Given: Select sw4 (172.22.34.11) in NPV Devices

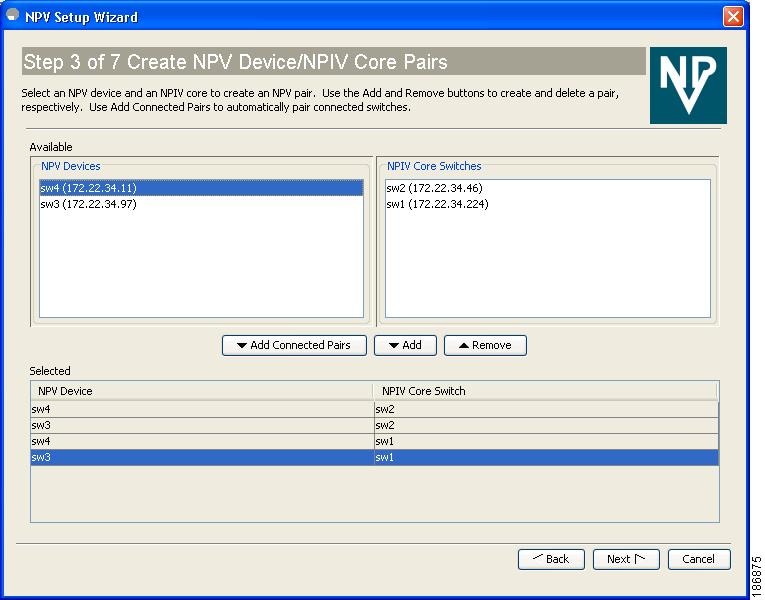Looking at the screenshot, I should (201, 188).
